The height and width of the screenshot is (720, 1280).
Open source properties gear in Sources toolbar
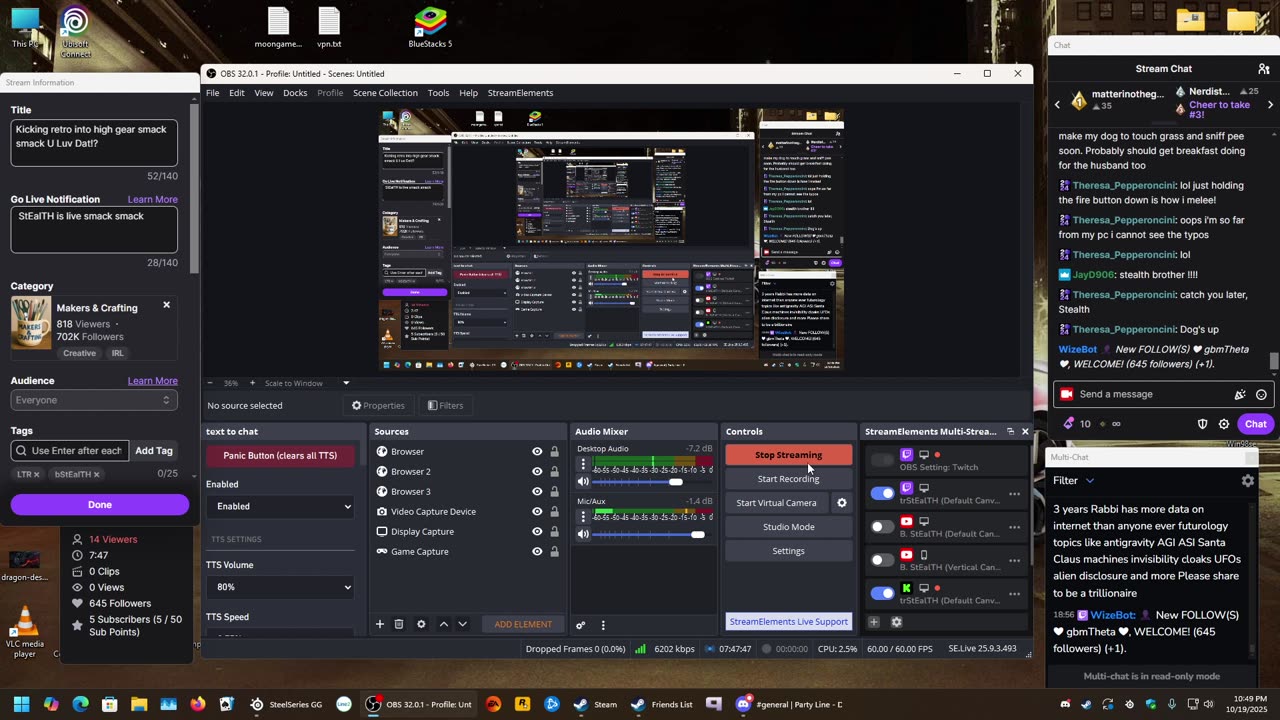(421, 624)
